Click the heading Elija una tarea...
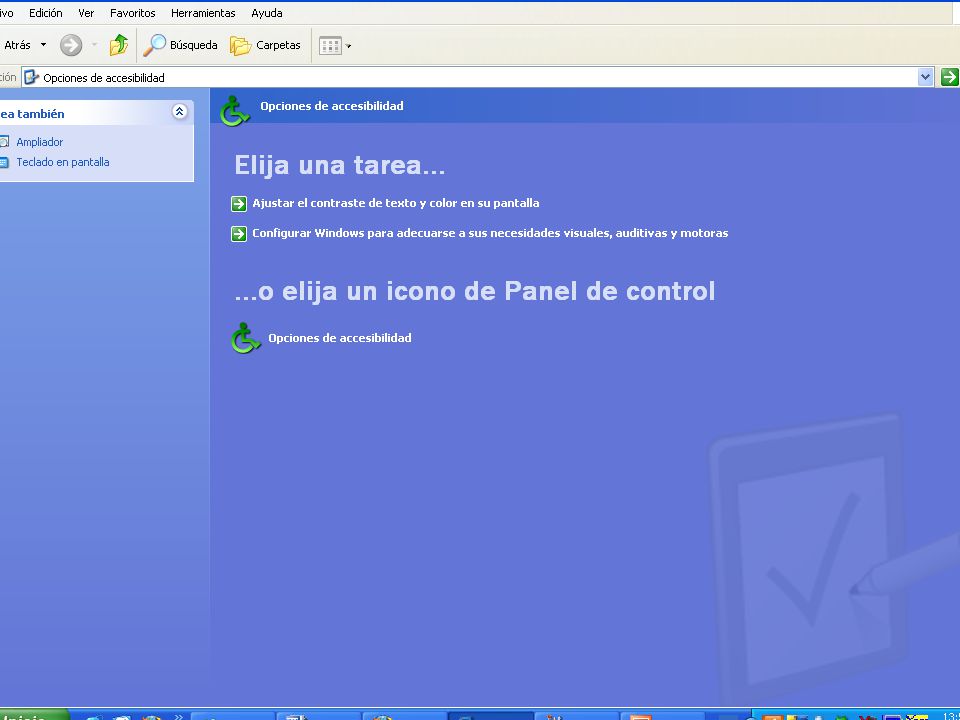This screenshot has width=960, height=720. pyautogui.click(x=340, y=166)
